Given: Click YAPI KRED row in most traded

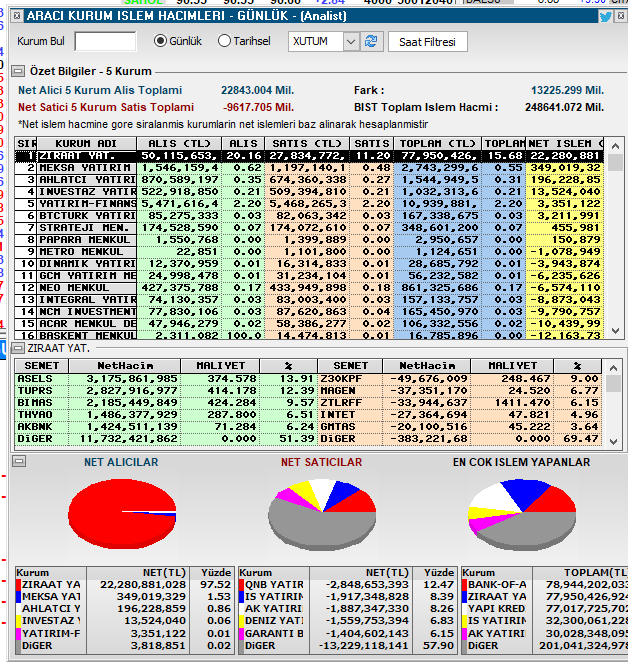Looking at the screenshot, I should coord(544,609).
